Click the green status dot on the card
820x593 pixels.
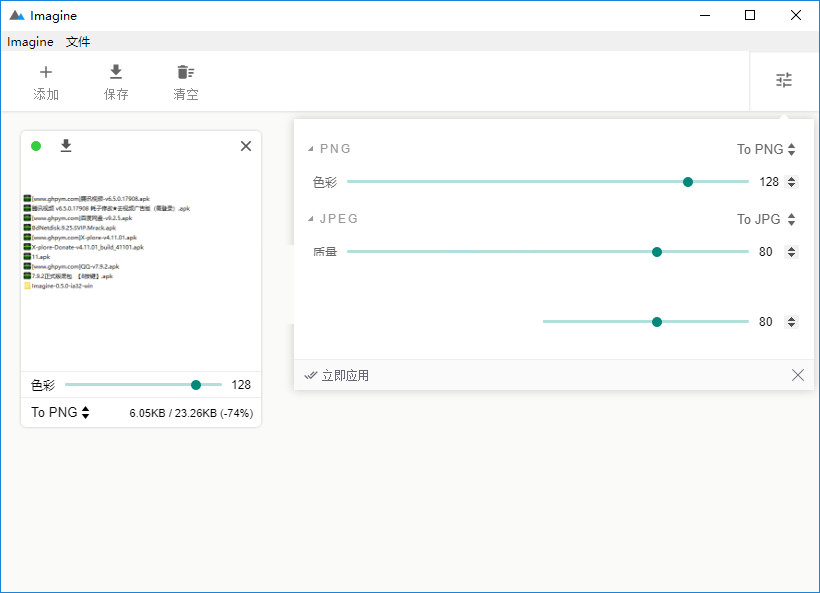click(x=37, y=146)
